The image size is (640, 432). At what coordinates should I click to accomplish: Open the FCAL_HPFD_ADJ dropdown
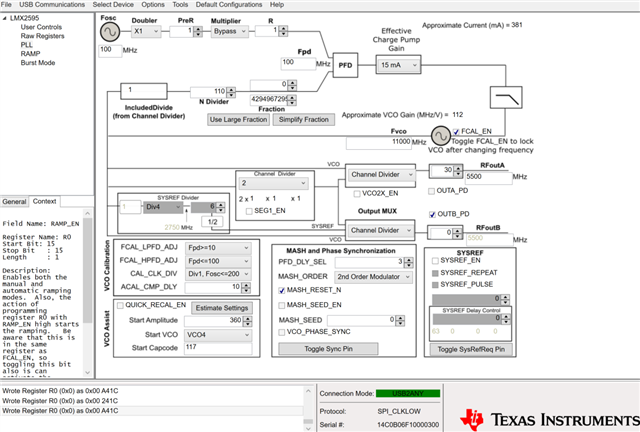coord(218,261)
